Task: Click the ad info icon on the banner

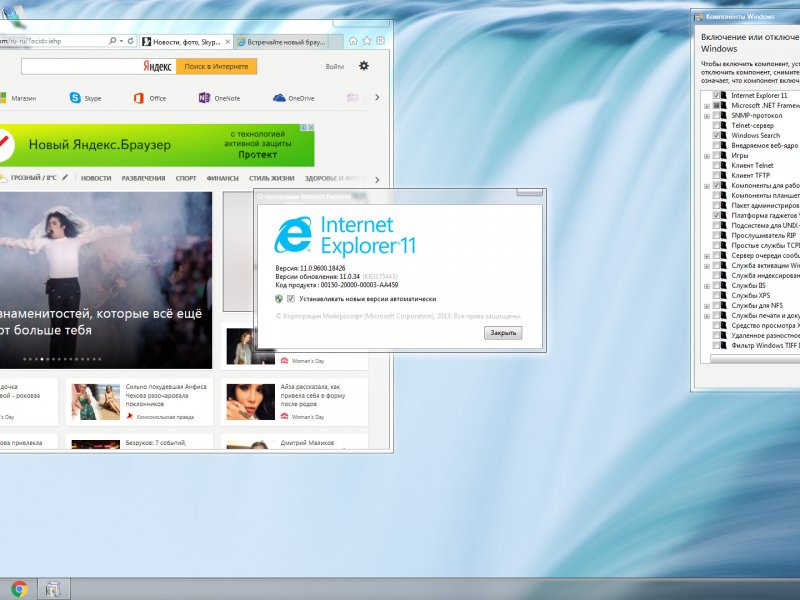Action: pos(304,127)
